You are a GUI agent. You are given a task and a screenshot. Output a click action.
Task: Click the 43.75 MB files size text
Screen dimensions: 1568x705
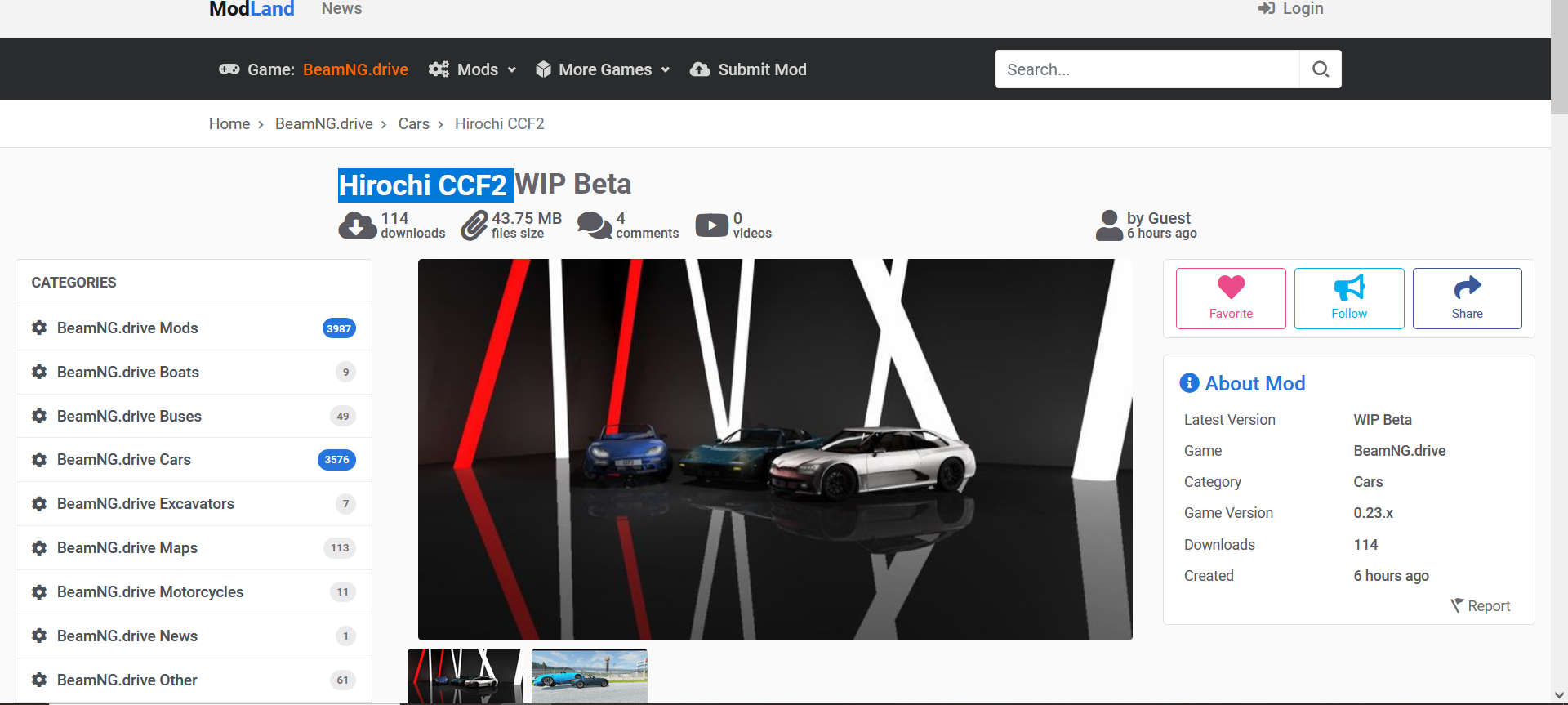527,225
